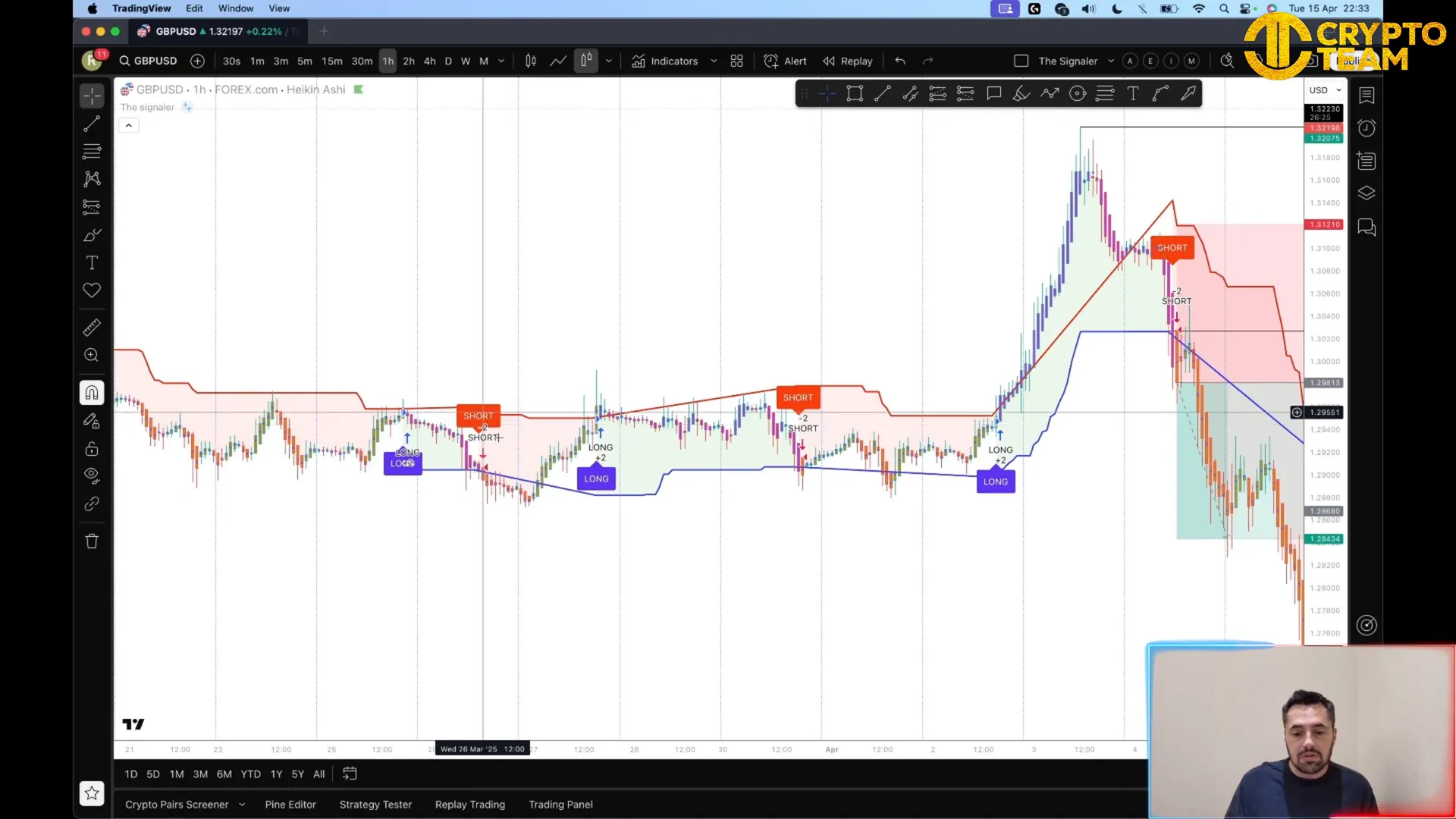Start bar Replay mode
1456x819 pixels.
tap(848, 61)
